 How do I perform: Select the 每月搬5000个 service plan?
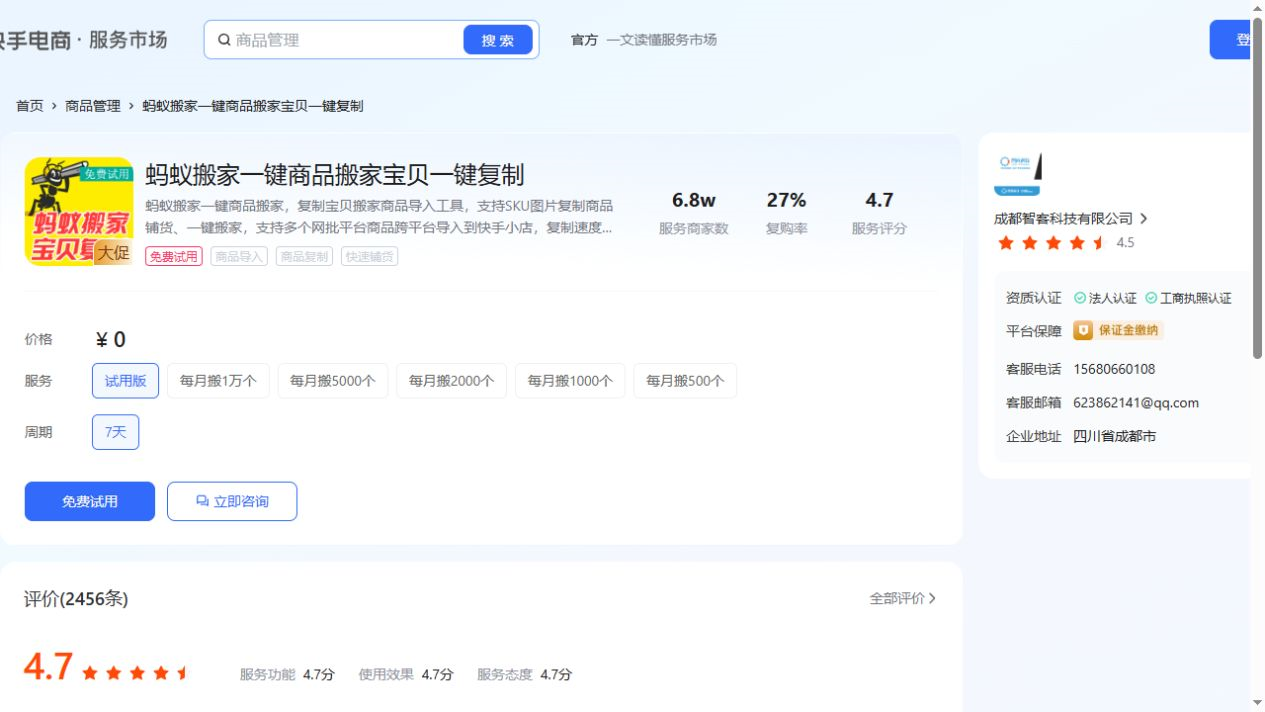coord(333,381)
